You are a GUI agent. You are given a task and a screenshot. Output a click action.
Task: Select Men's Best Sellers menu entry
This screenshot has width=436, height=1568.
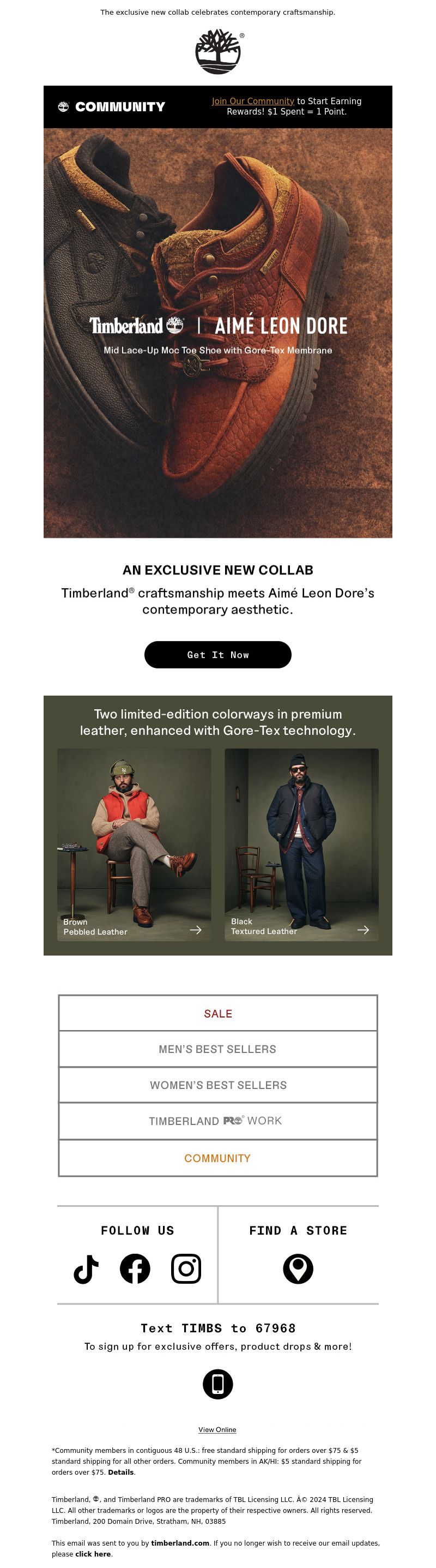pos(217,1049)
